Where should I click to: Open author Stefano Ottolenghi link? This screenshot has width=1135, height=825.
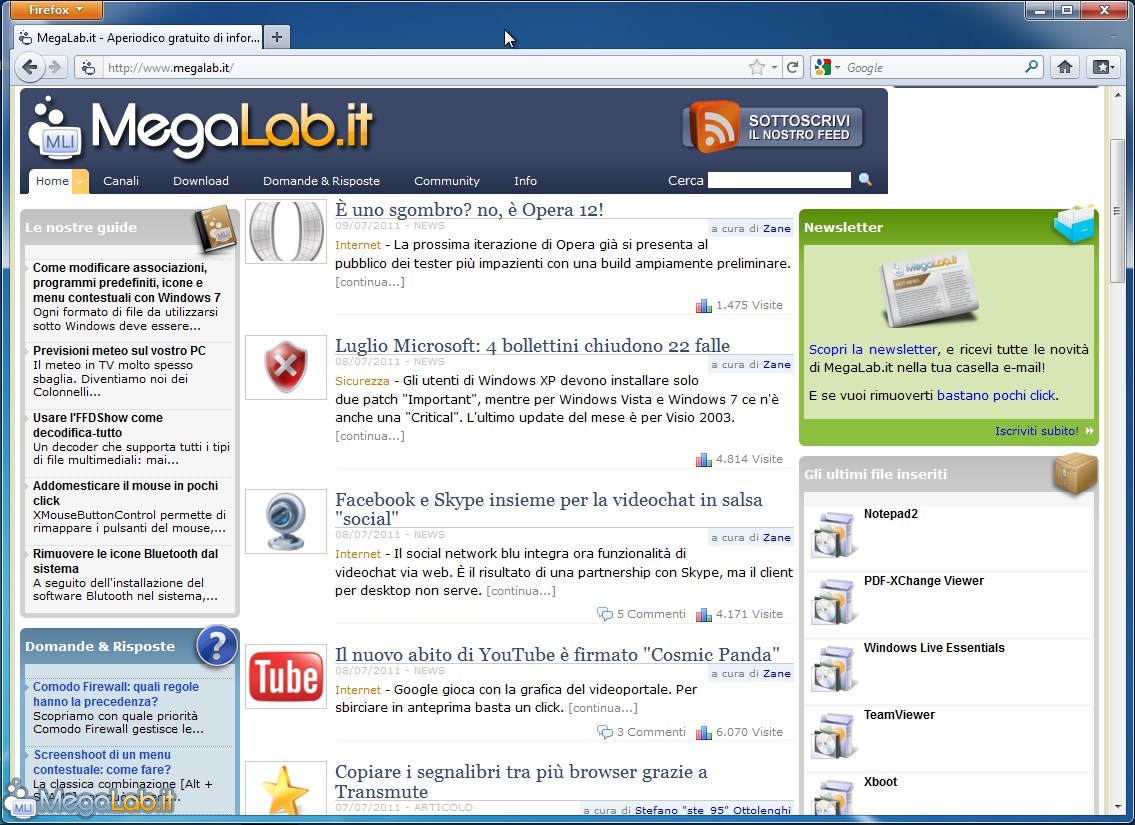[x=712, y=810]
